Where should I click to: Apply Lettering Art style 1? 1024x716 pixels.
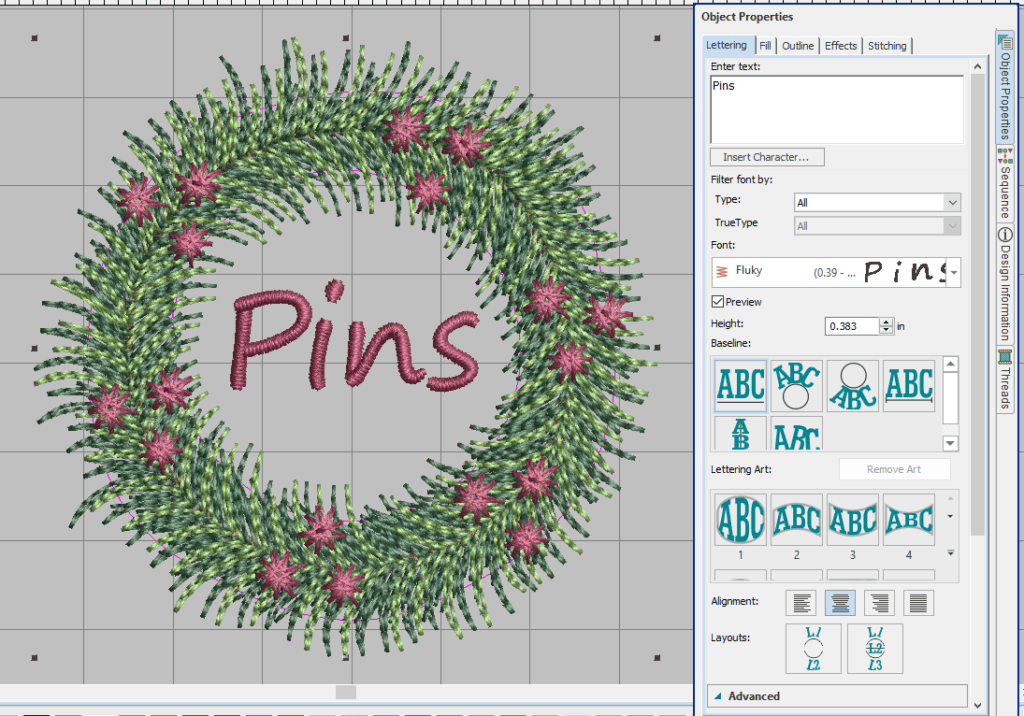tap(741, 520)
